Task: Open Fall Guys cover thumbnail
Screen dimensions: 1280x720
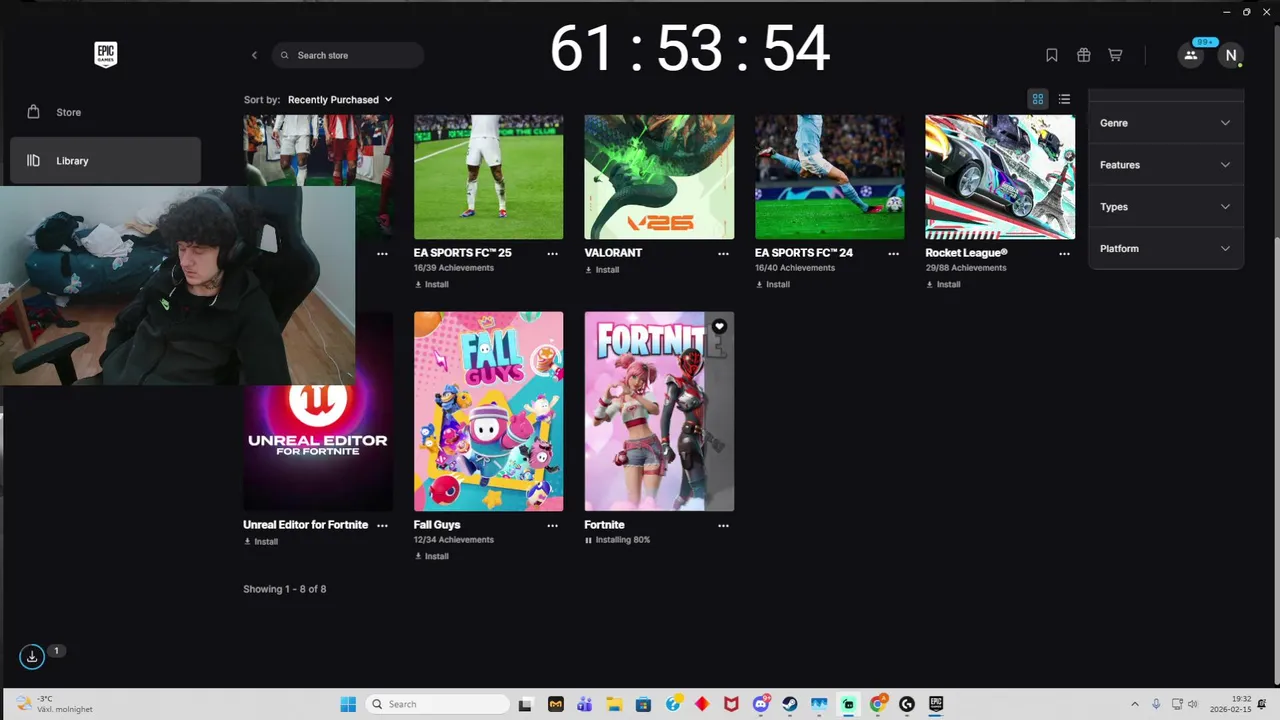Action: [488, 411]
